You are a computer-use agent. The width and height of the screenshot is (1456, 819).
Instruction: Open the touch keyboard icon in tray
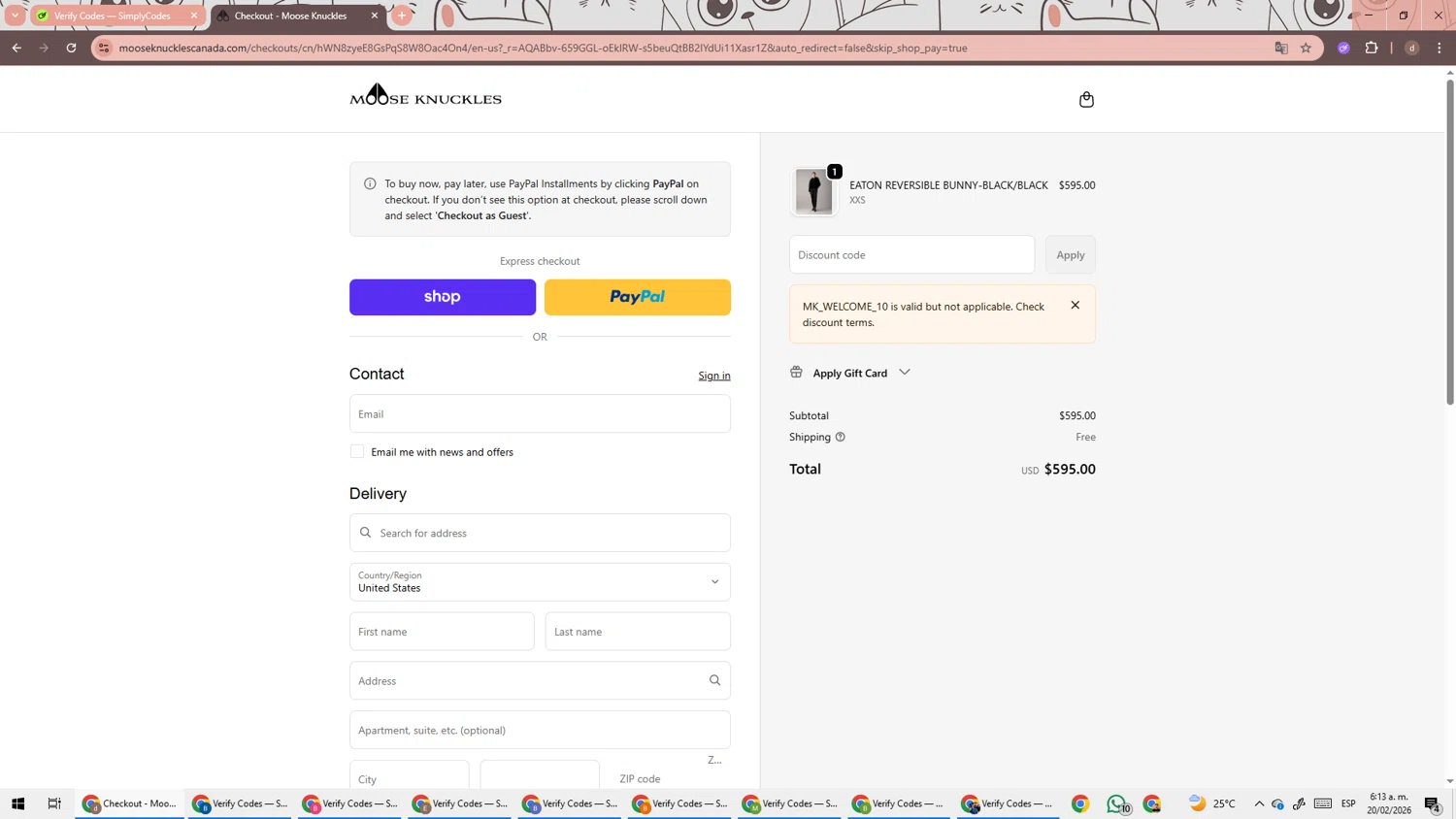1323,803
